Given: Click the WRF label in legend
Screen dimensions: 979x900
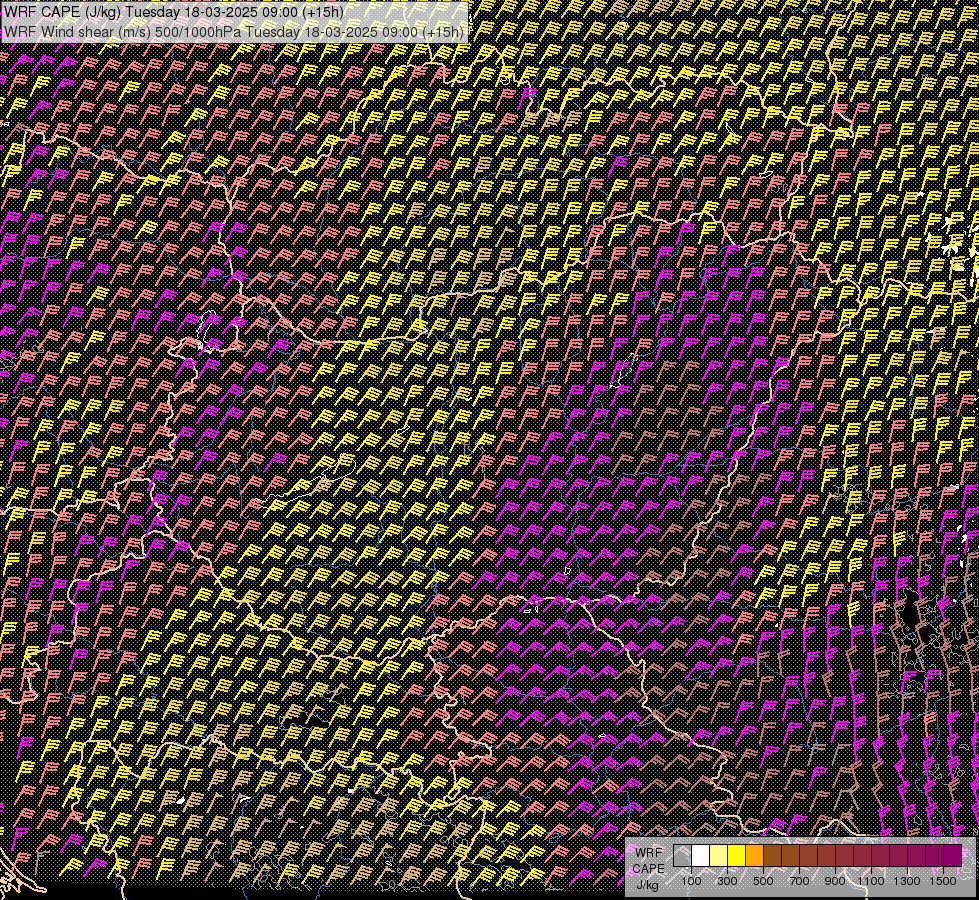Looking at the screenshot, I should (649, 853).
